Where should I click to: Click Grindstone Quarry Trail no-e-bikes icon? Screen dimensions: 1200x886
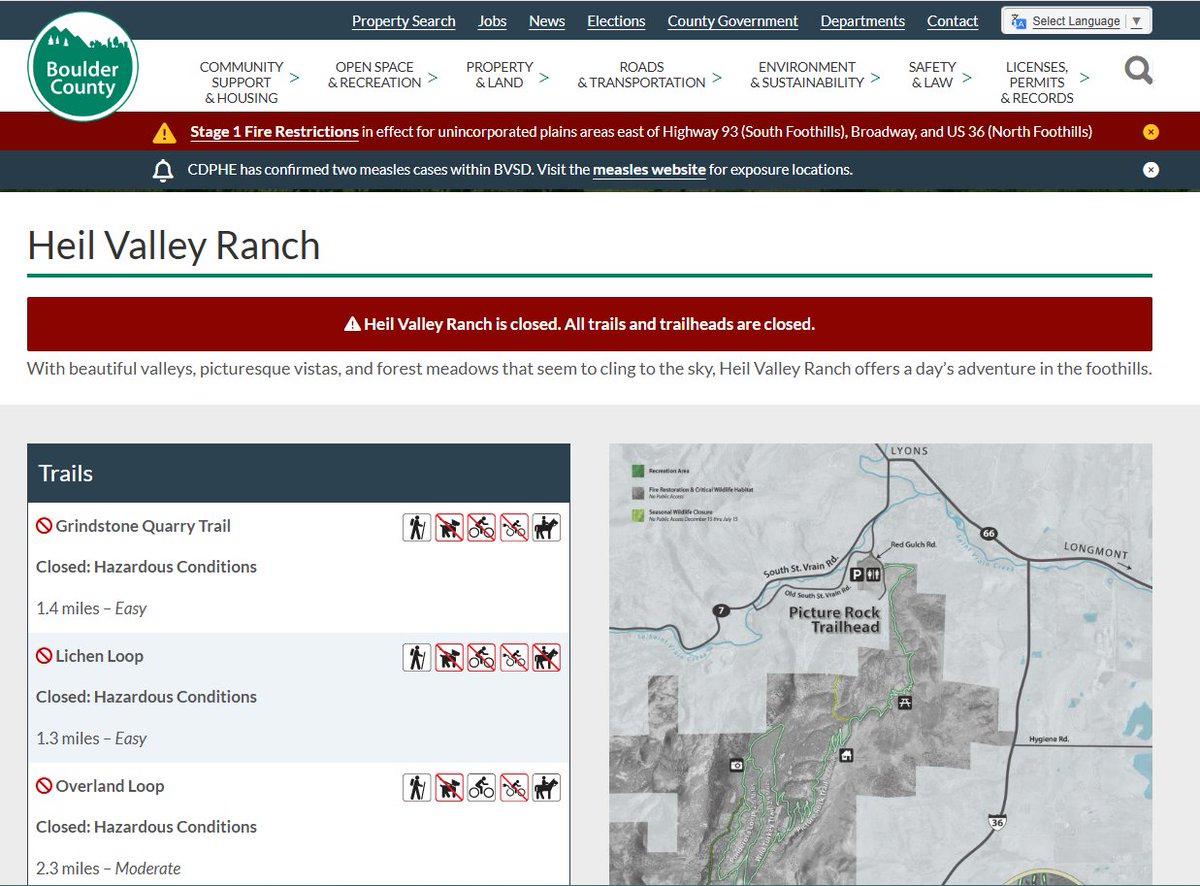point(514,527)
